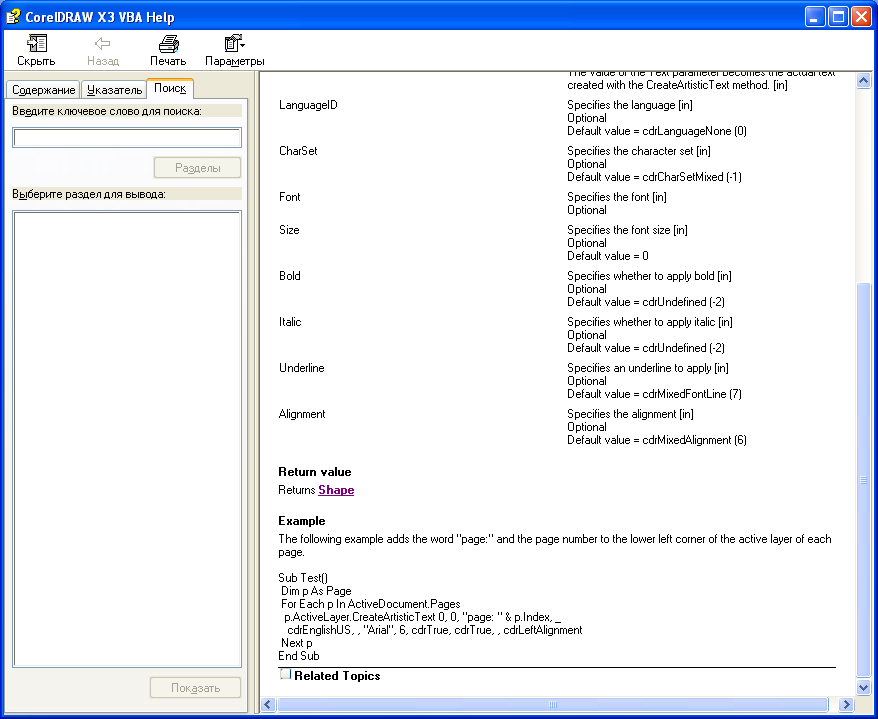Open the Параметры (Options) toolbar icon
Viewport: 878px width, 719px height.
pyautogui.click(x=234, y=43)
